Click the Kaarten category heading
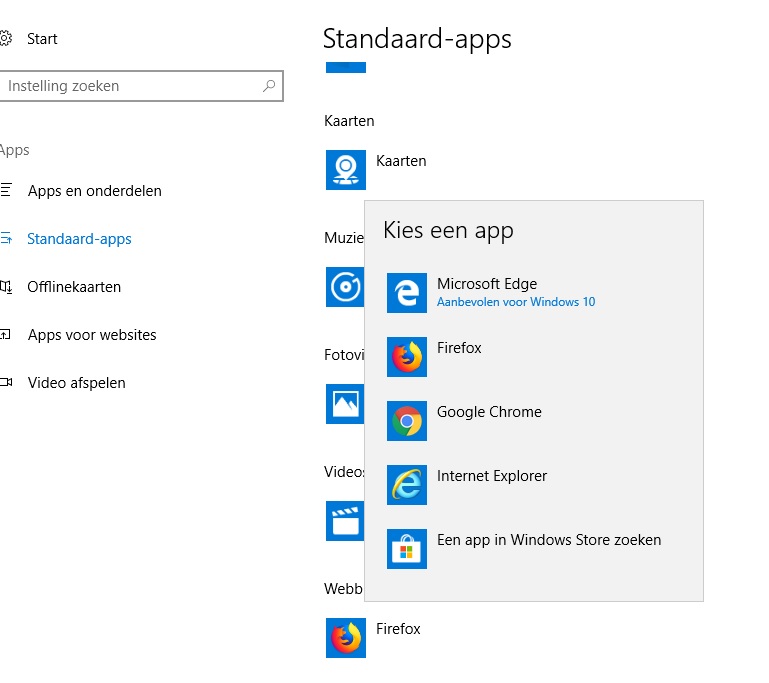769x683 pixels. pos(349,121)
